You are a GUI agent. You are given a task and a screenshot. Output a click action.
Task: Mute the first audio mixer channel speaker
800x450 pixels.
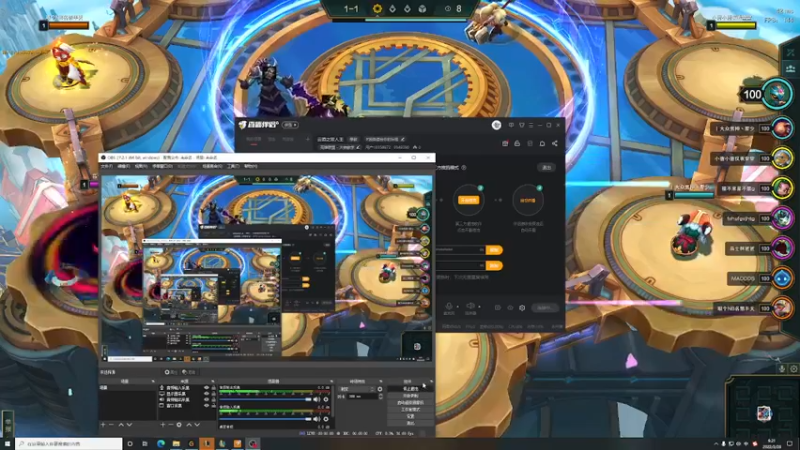coord(317,399)
